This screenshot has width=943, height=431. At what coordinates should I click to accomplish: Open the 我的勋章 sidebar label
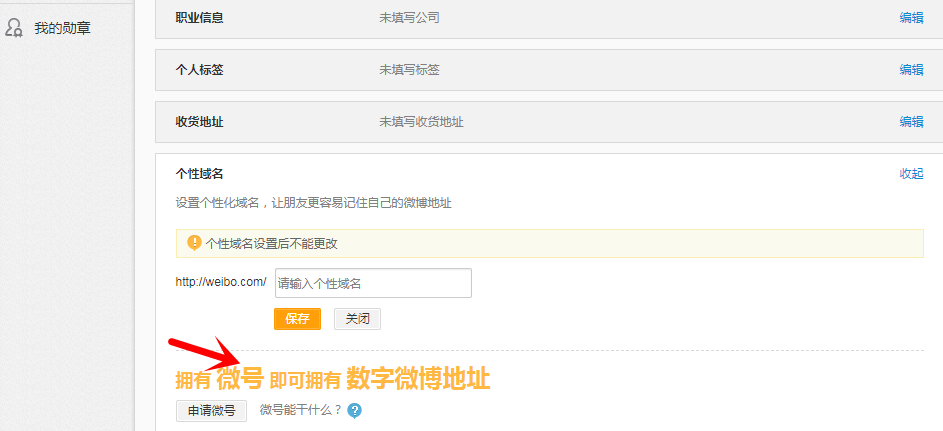point(62,28)
